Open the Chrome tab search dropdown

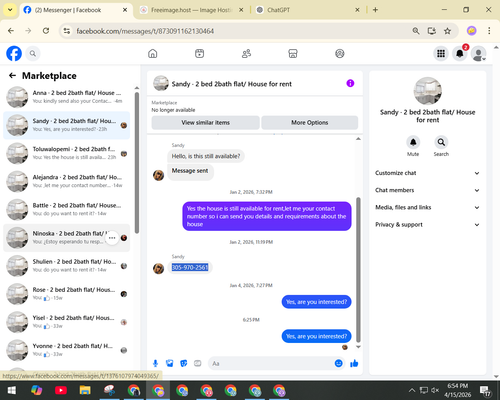[10, 10]
